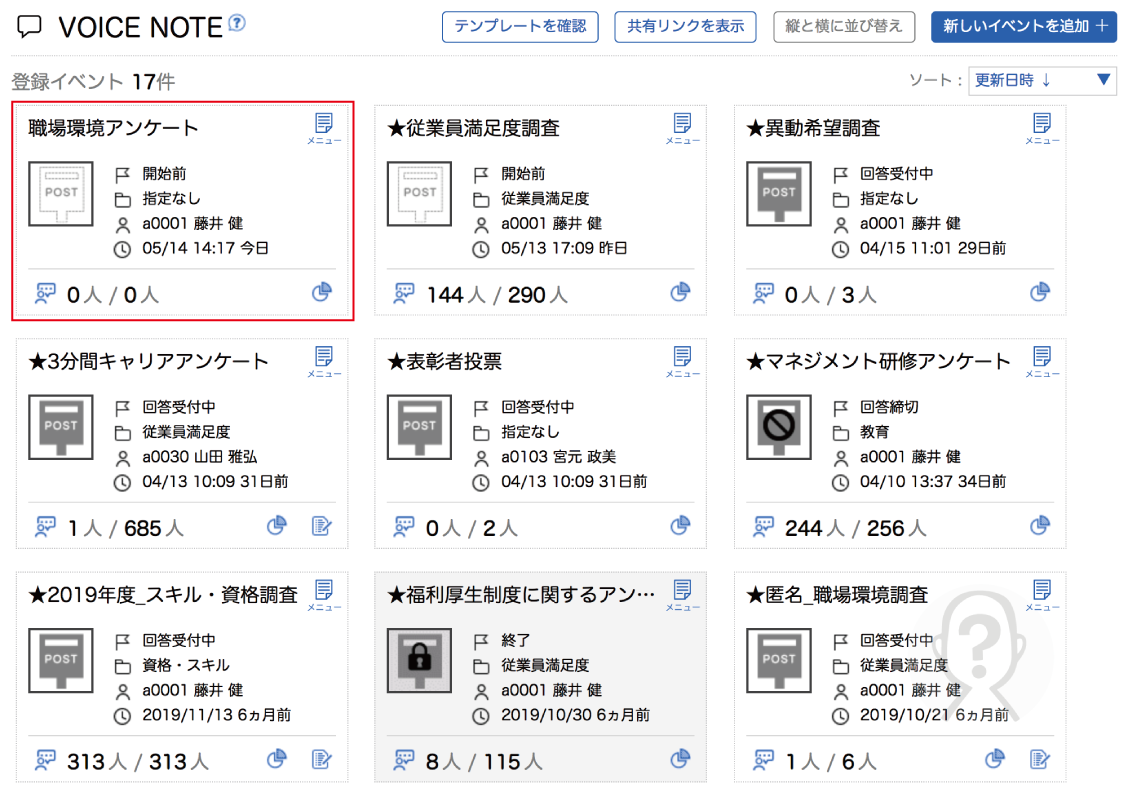Click edit note icon on ★3分間キャリアアンケート card
Viewport: 1128px width, 787px height.
click(x=322, y=526)
